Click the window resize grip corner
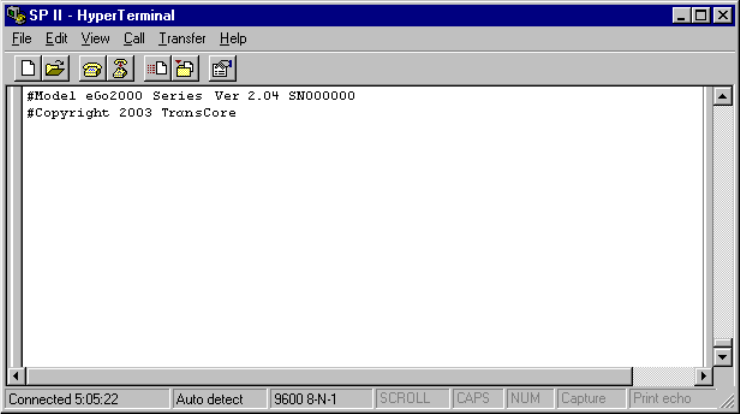The image size is (740, 414). 727,401
